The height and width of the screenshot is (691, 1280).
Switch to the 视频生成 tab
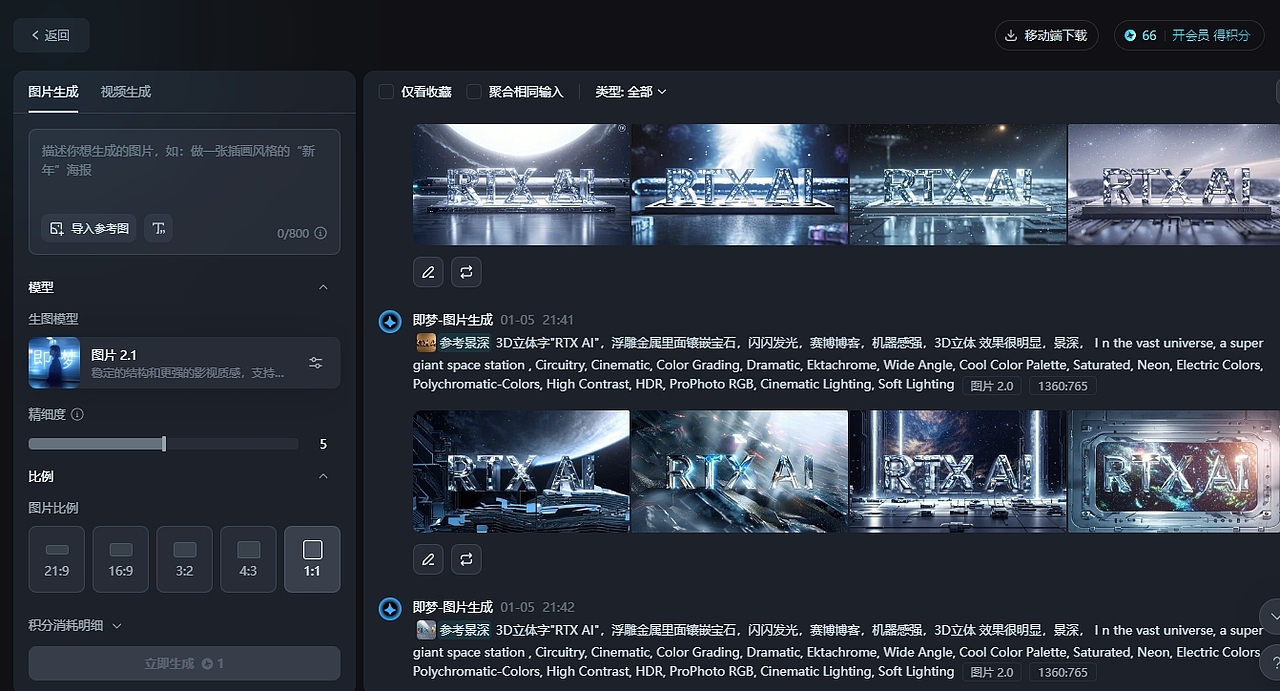(126, 91)
